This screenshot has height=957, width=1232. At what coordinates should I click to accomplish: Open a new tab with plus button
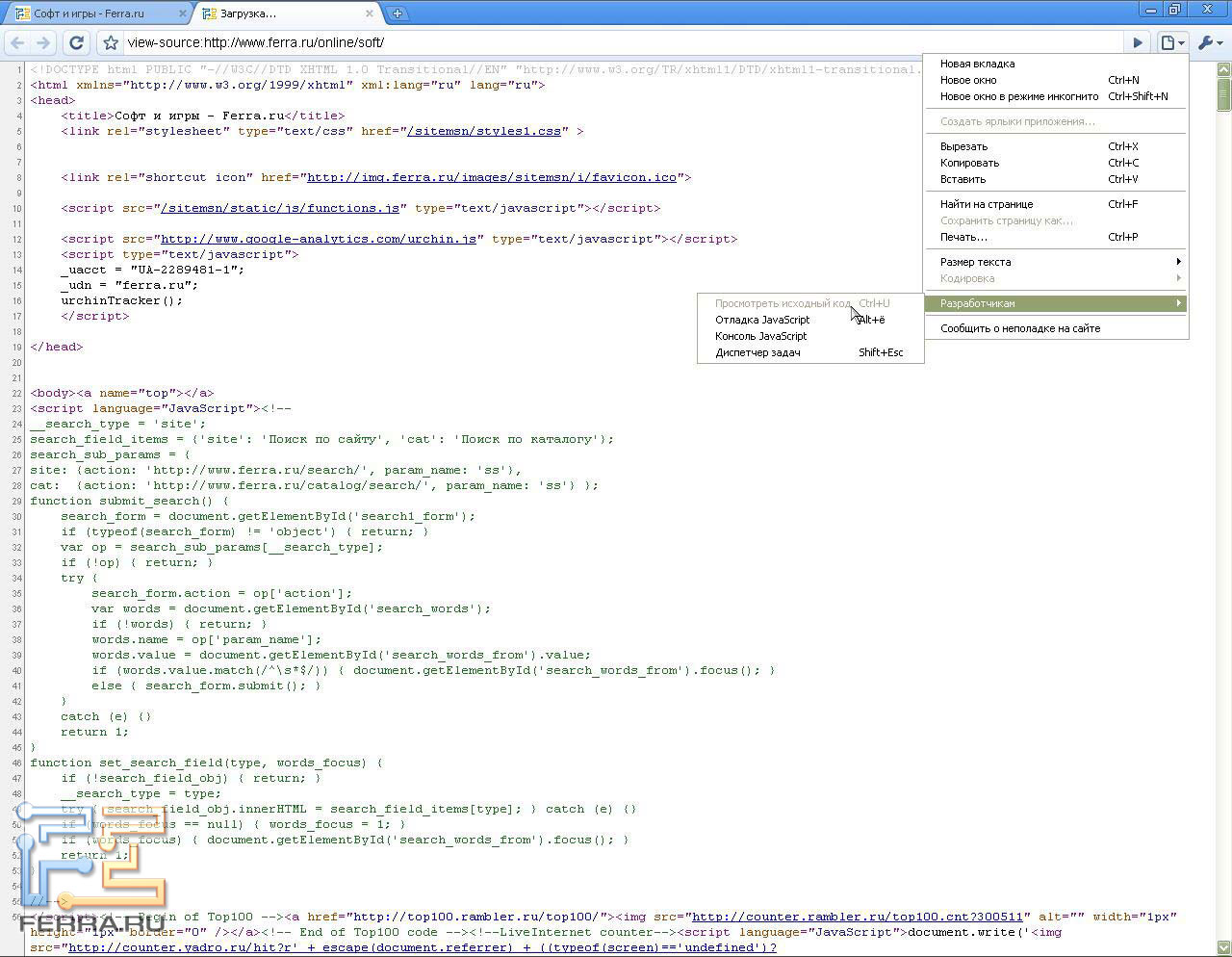tap(397, 13)
